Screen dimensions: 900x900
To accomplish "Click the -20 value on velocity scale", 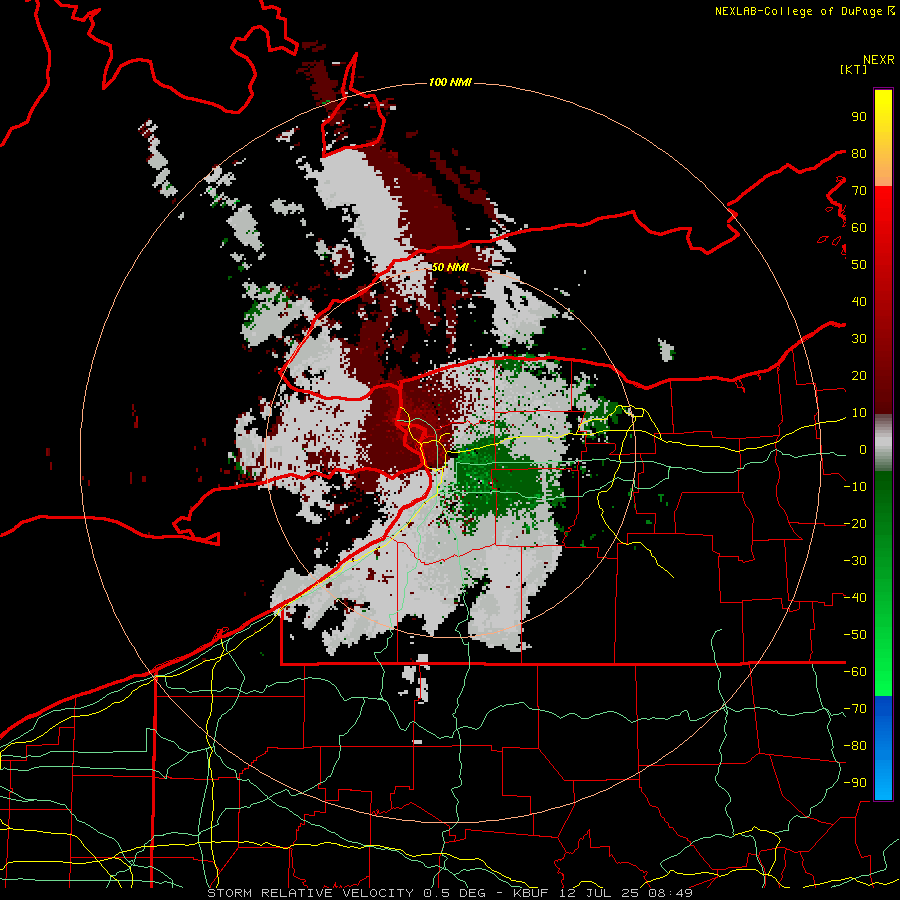I will click(855, 523).
